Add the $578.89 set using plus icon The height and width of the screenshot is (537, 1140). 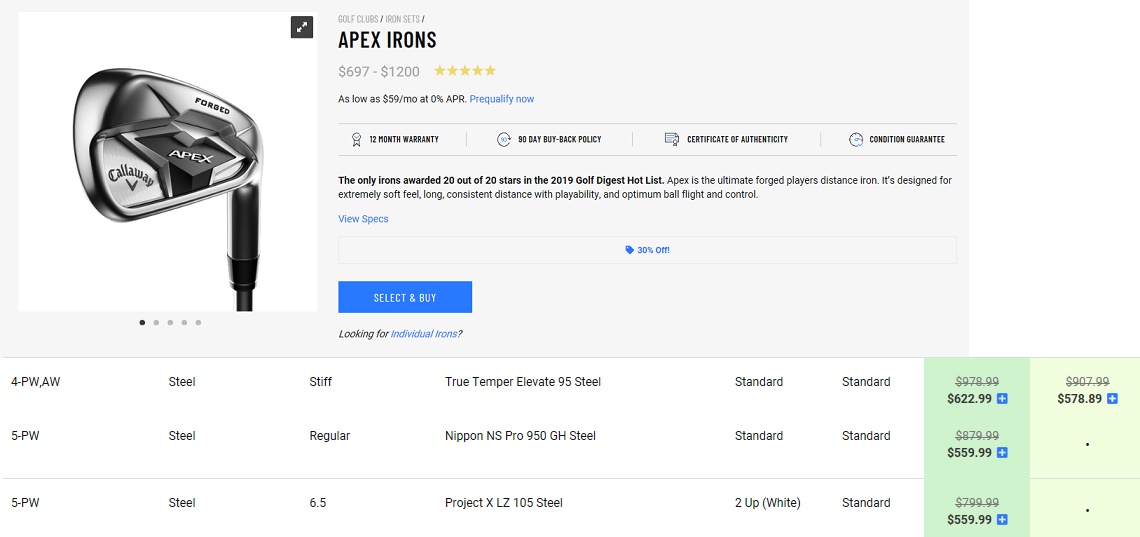click(x=1112, y=399)
